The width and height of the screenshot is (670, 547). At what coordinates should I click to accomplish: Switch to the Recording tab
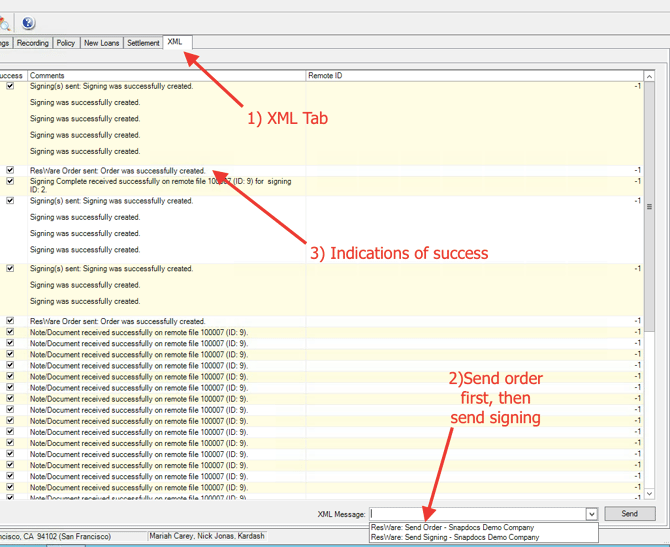[32, 43]
